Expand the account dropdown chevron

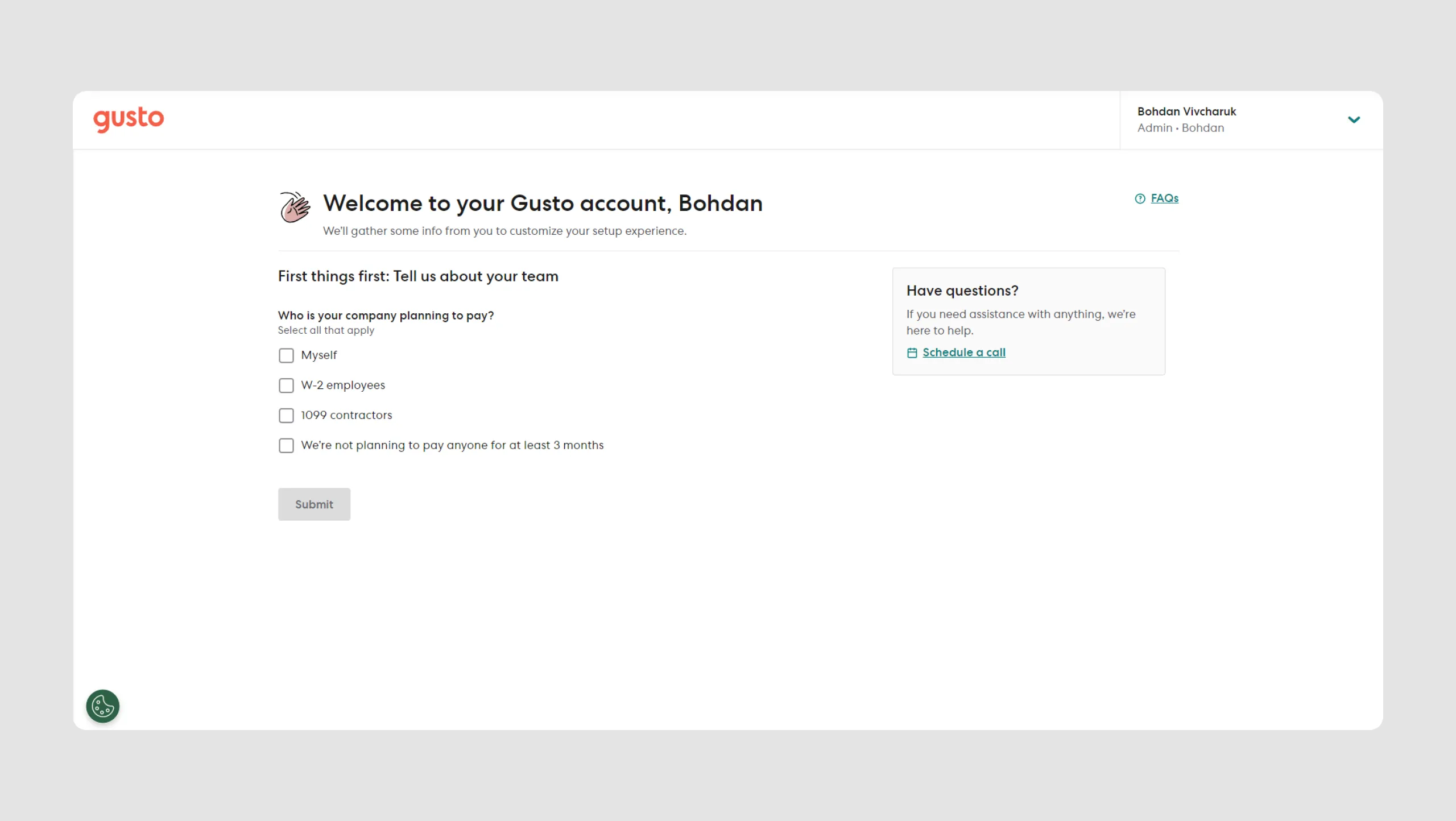point(1355,119)
